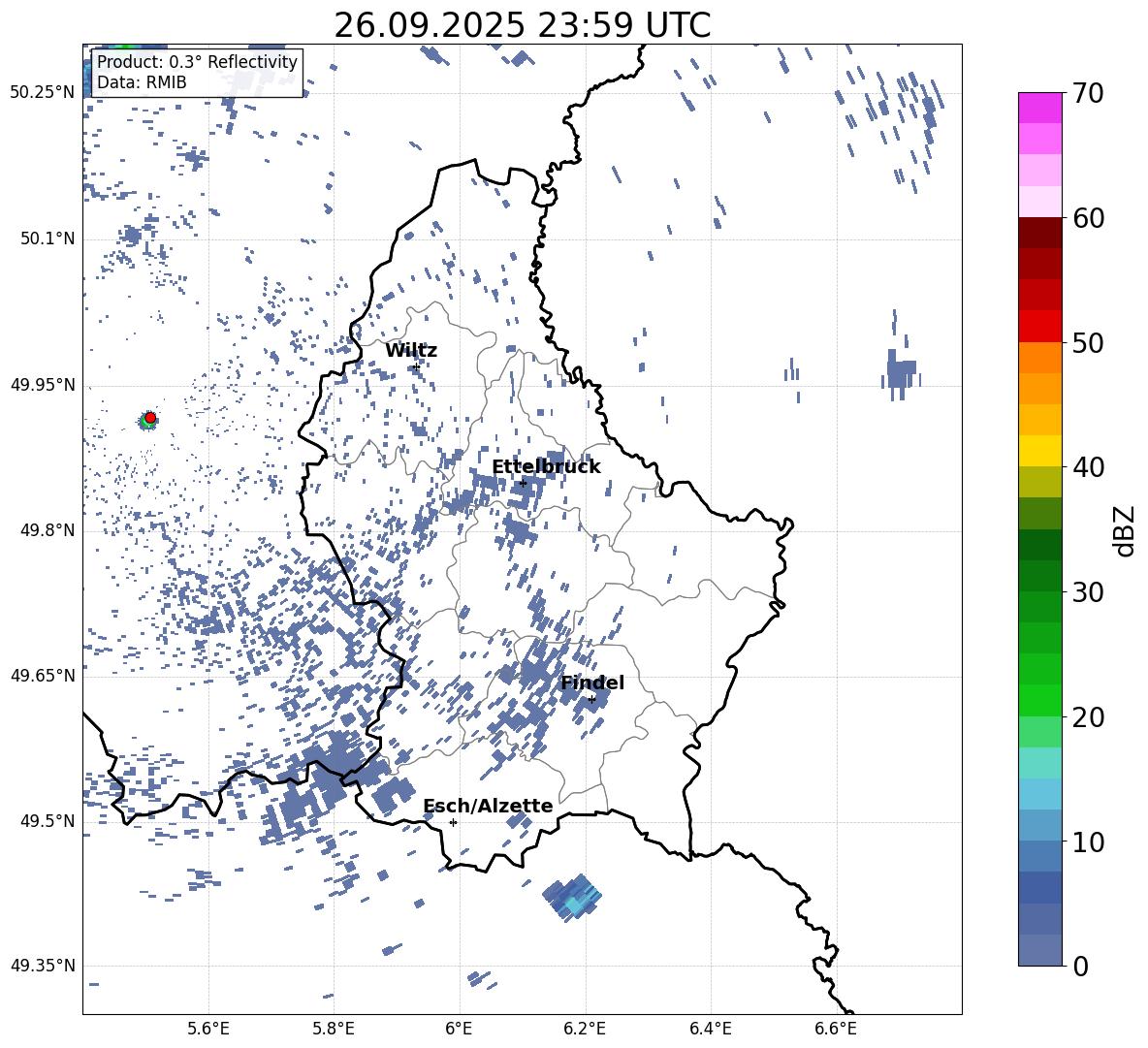
Task: Click the magenta swatch atop the colorbar
Action: (x=1039, y=108)
